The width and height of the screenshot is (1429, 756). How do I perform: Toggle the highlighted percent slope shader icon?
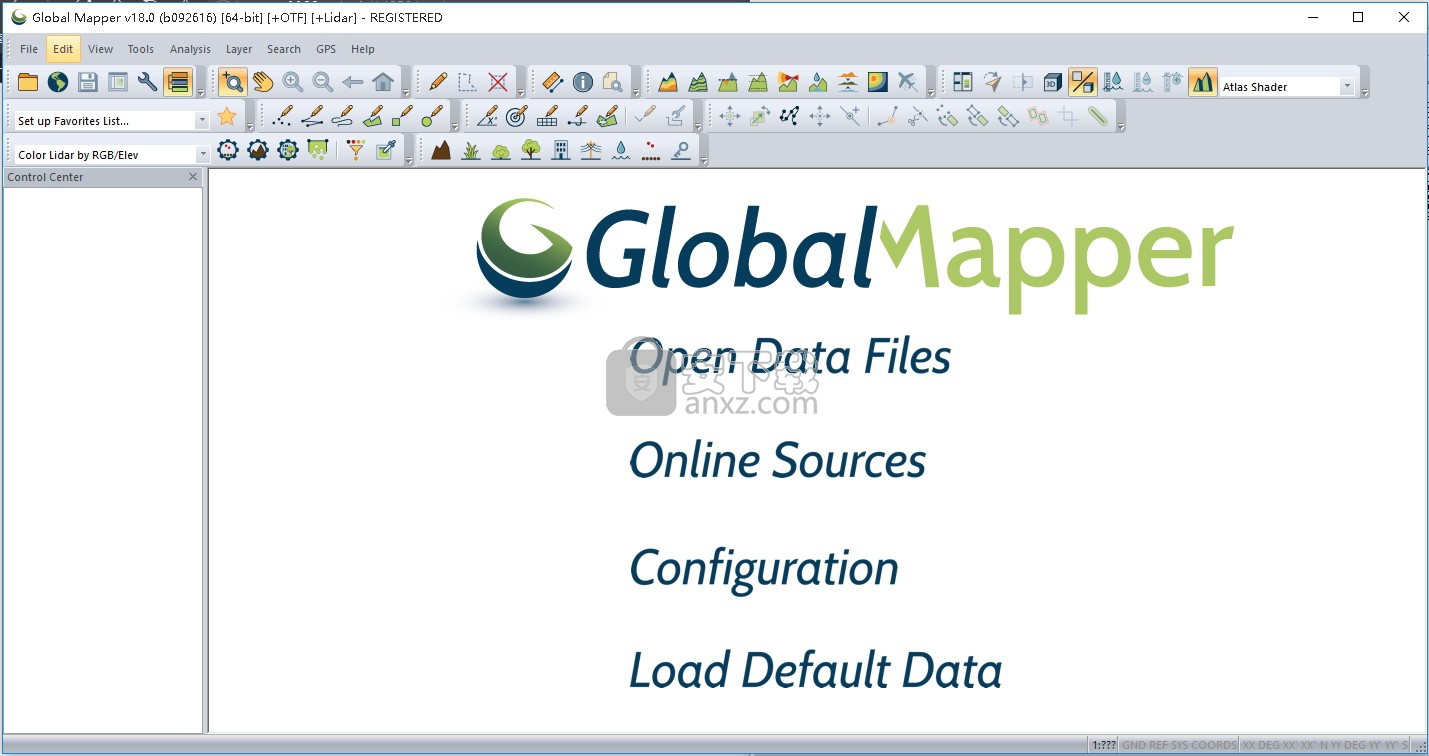coord(1082,82)
